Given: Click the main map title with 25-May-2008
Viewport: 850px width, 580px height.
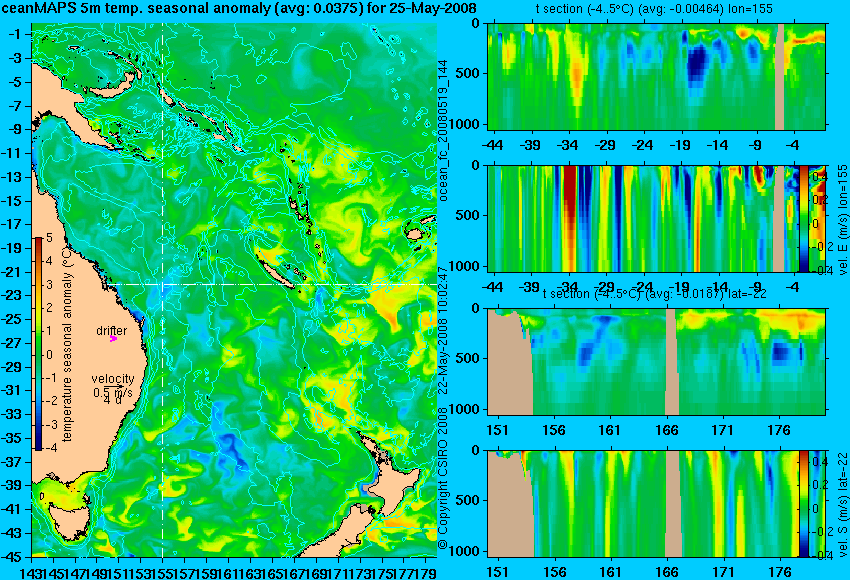Looking at the screenshot, I should pyautogui.click(x=240, y=8).
